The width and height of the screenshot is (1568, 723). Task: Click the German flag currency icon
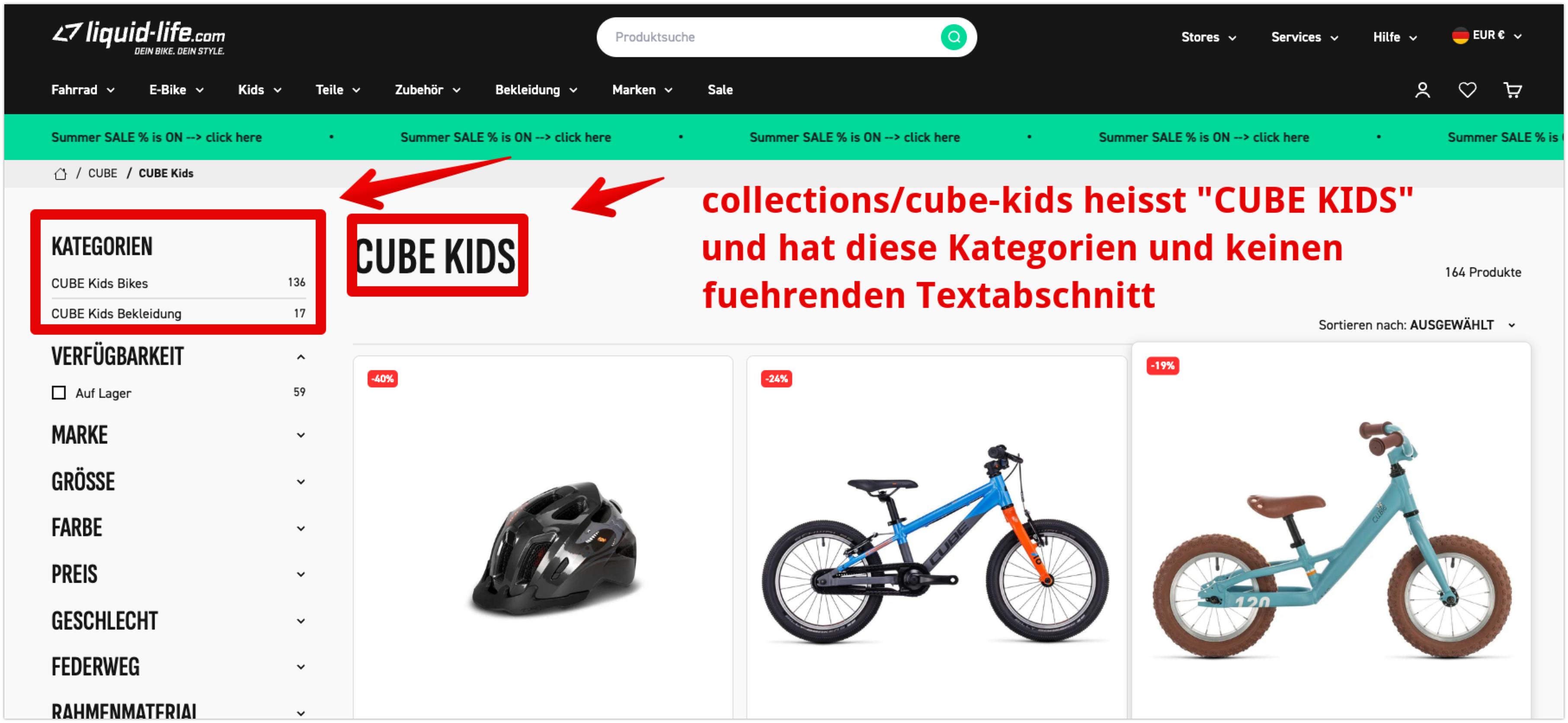(1459, 36)
